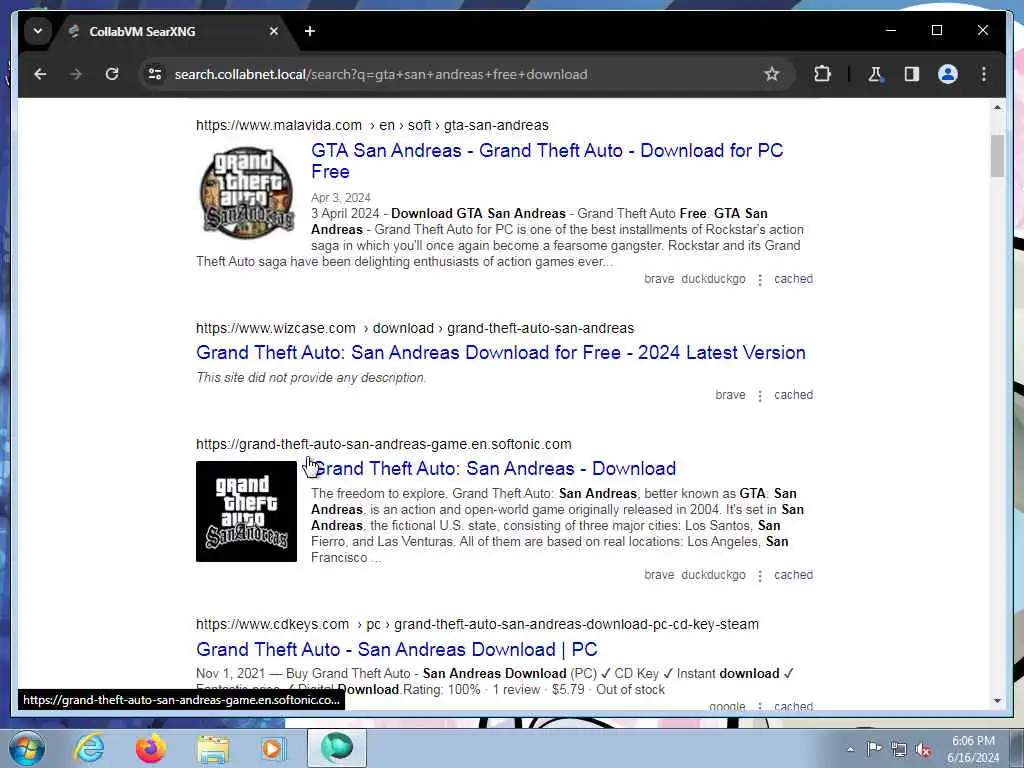Open more options dots for wizcase result
Image resolution: width=1024 pixels, height=768 pixels.
tap(760, 396)
